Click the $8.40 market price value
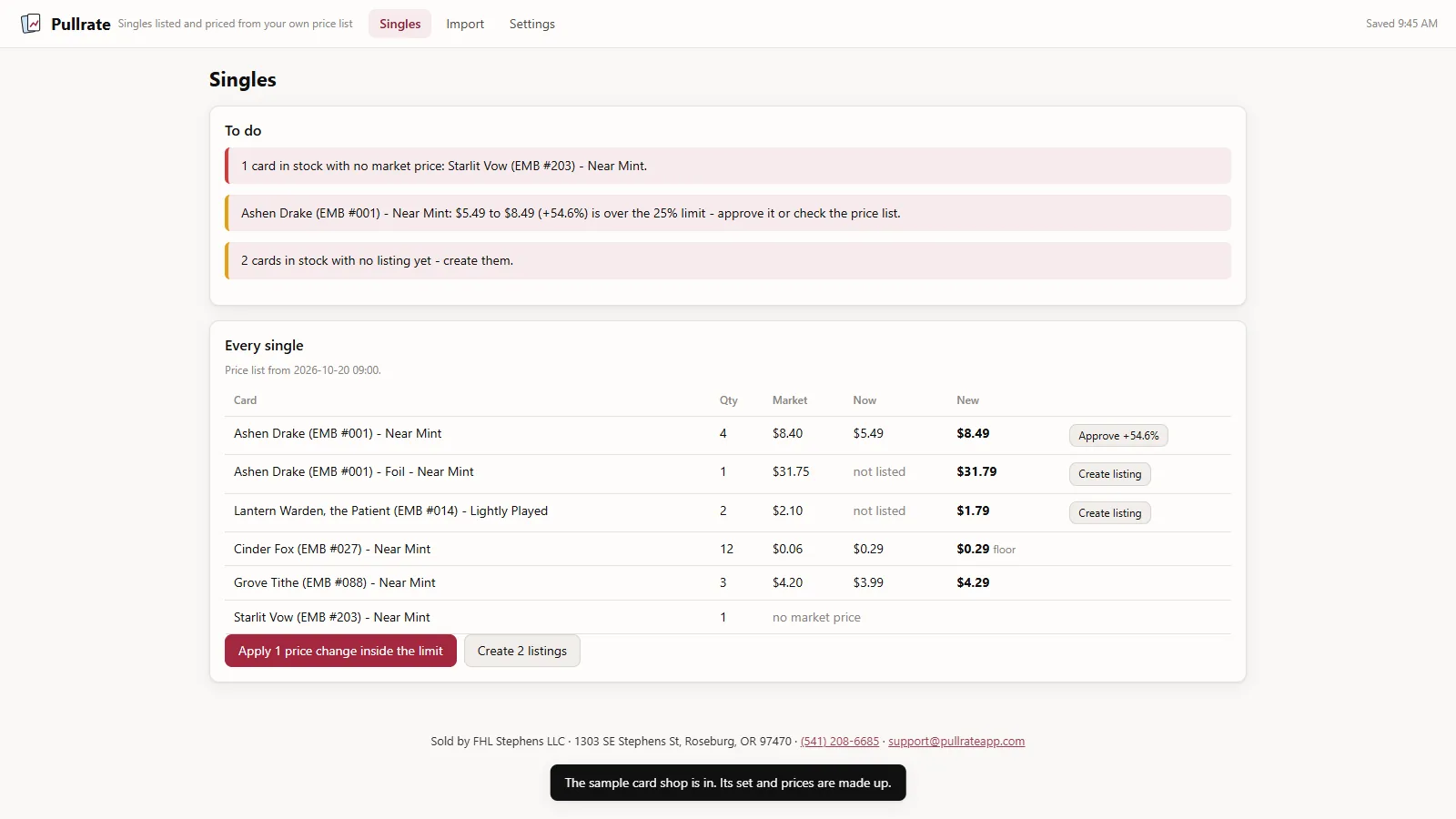 (787, 433)
